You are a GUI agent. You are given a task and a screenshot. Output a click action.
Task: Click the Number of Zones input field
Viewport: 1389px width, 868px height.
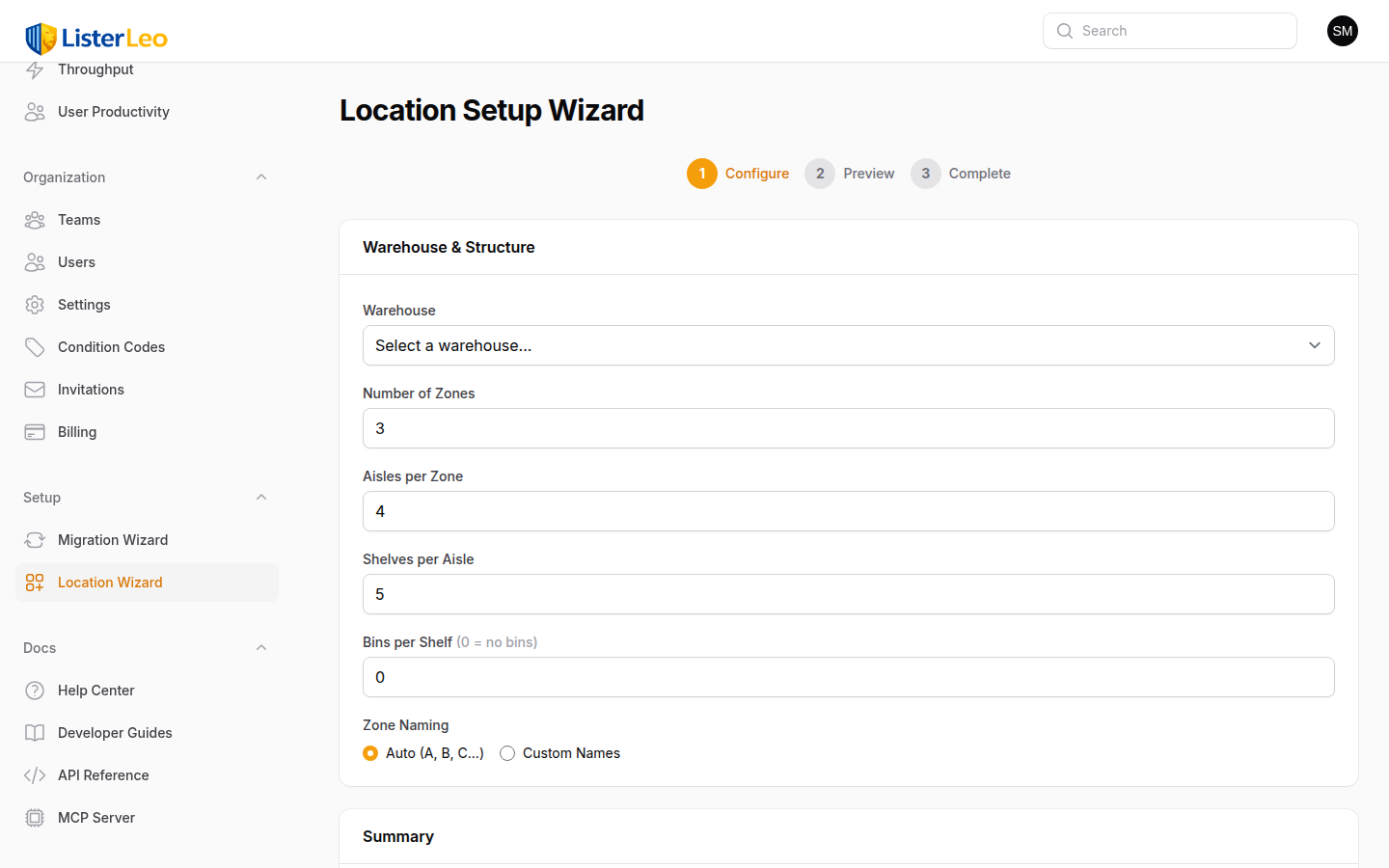tap(848, 428)
